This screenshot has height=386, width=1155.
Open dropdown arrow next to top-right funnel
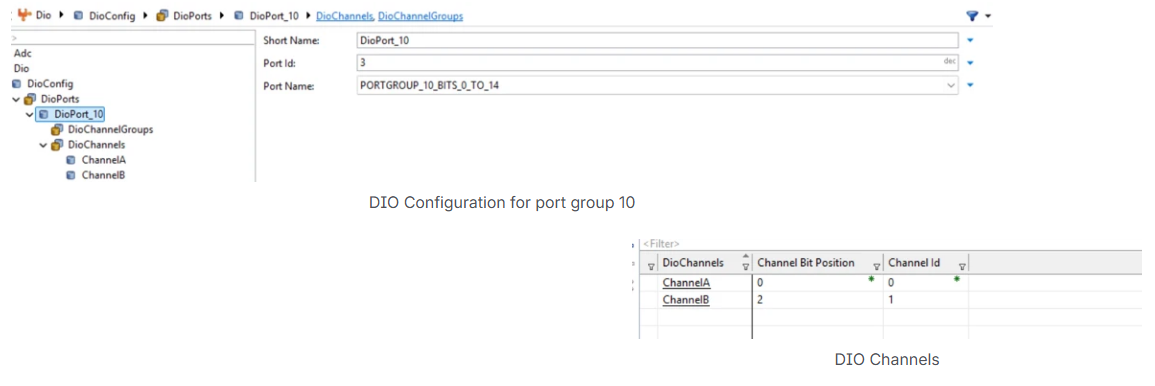(989, 16)
